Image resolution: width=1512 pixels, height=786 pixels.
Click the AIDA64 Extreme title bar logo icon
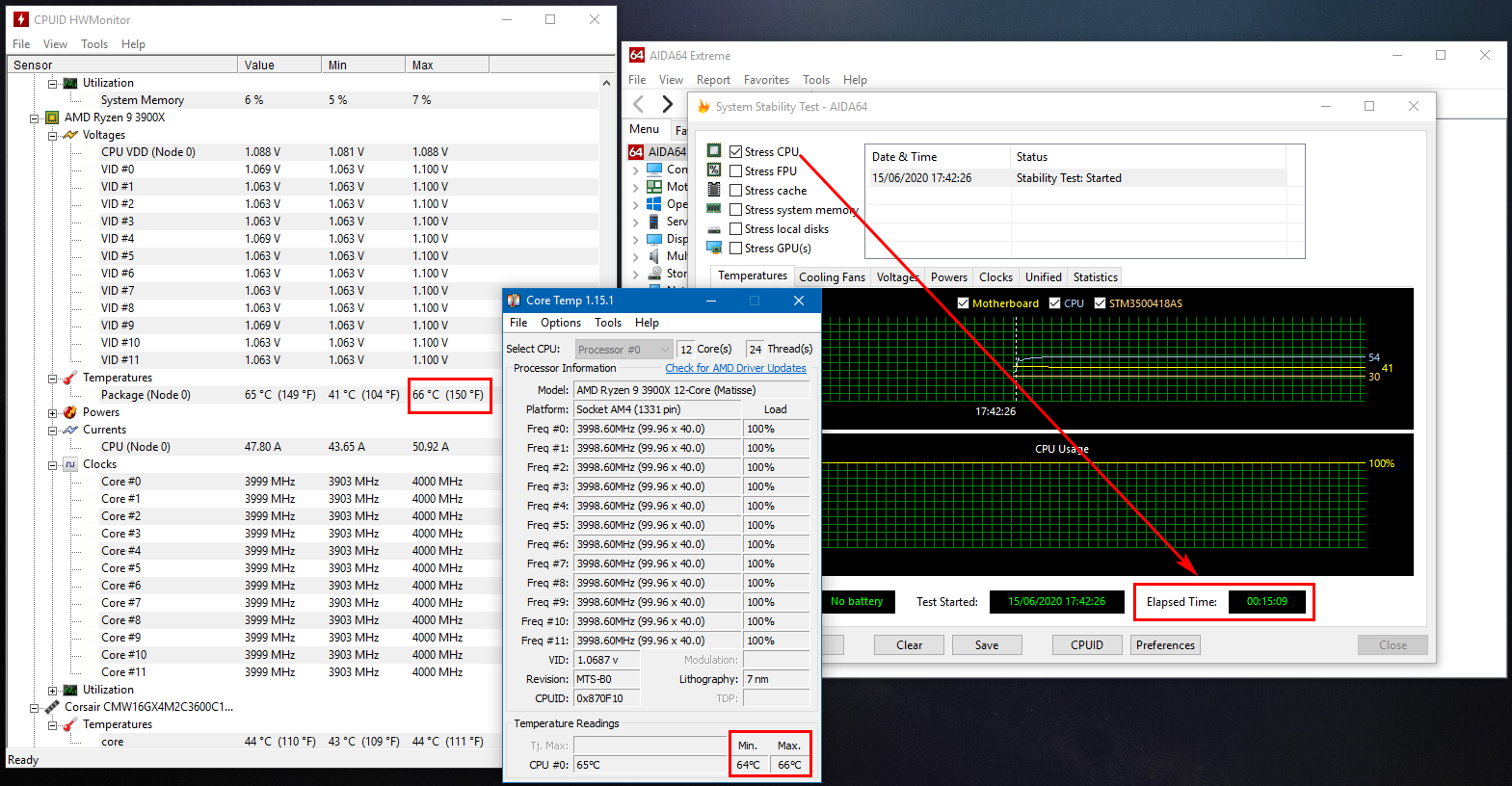tap(637, 55)
